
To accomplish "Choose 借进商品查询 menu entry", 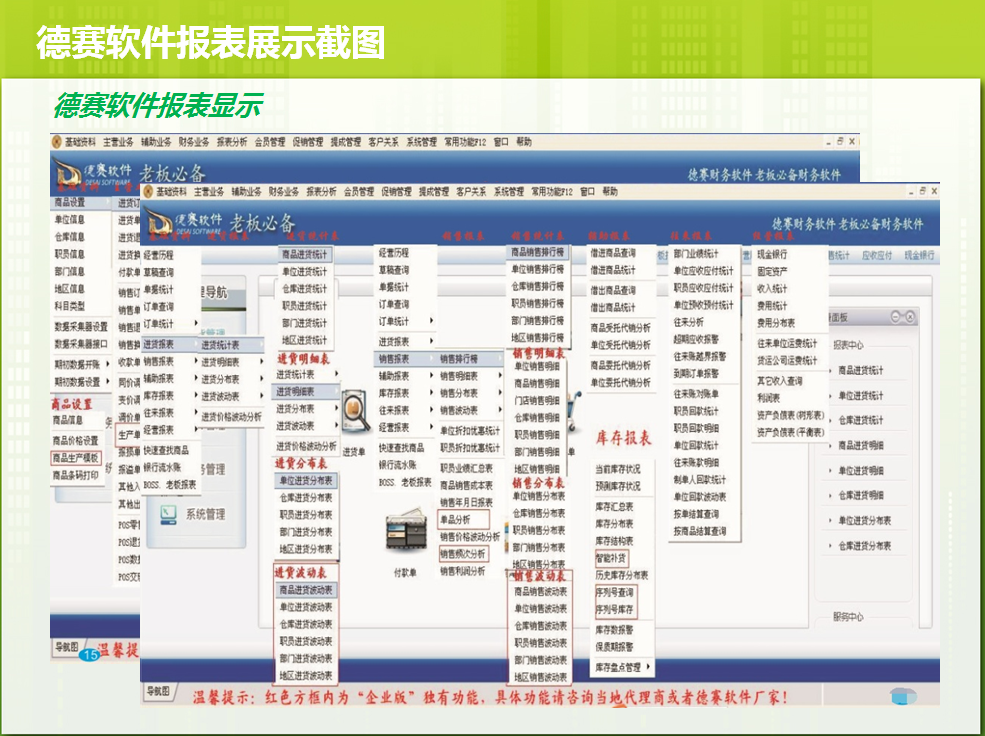I will click(613, 253).
